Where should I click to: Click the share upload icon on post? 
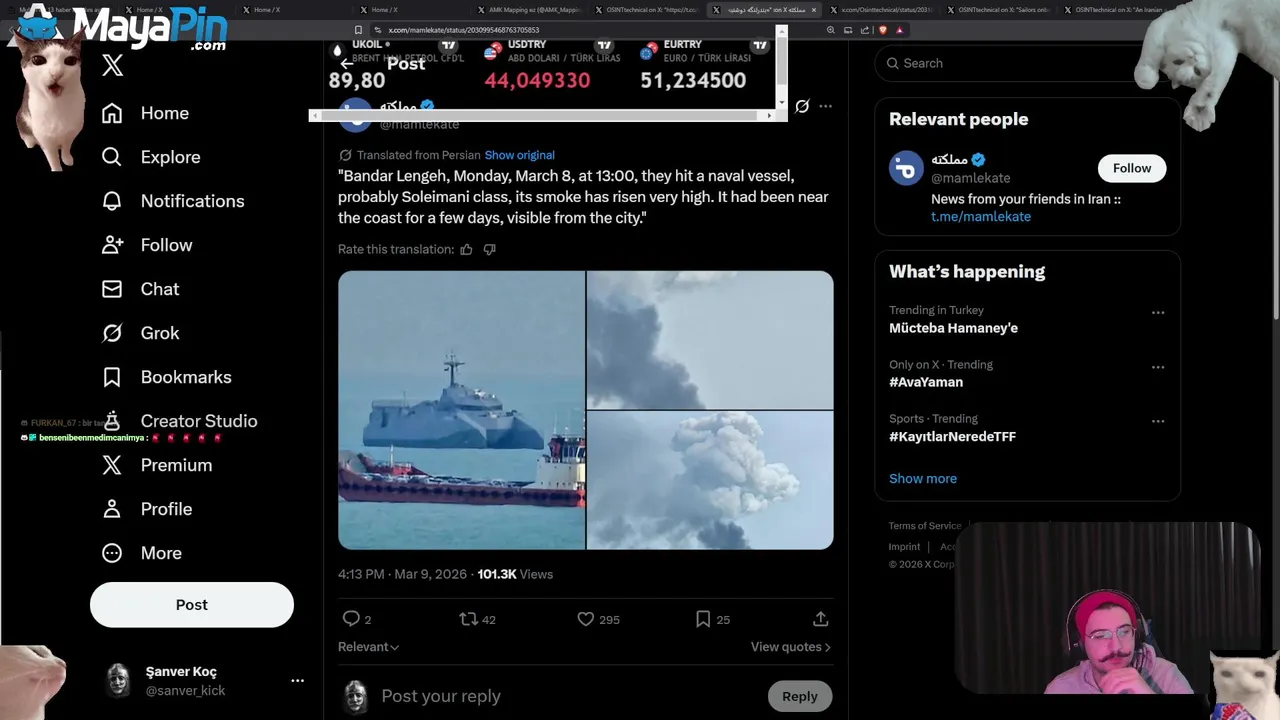coord(820,619)
